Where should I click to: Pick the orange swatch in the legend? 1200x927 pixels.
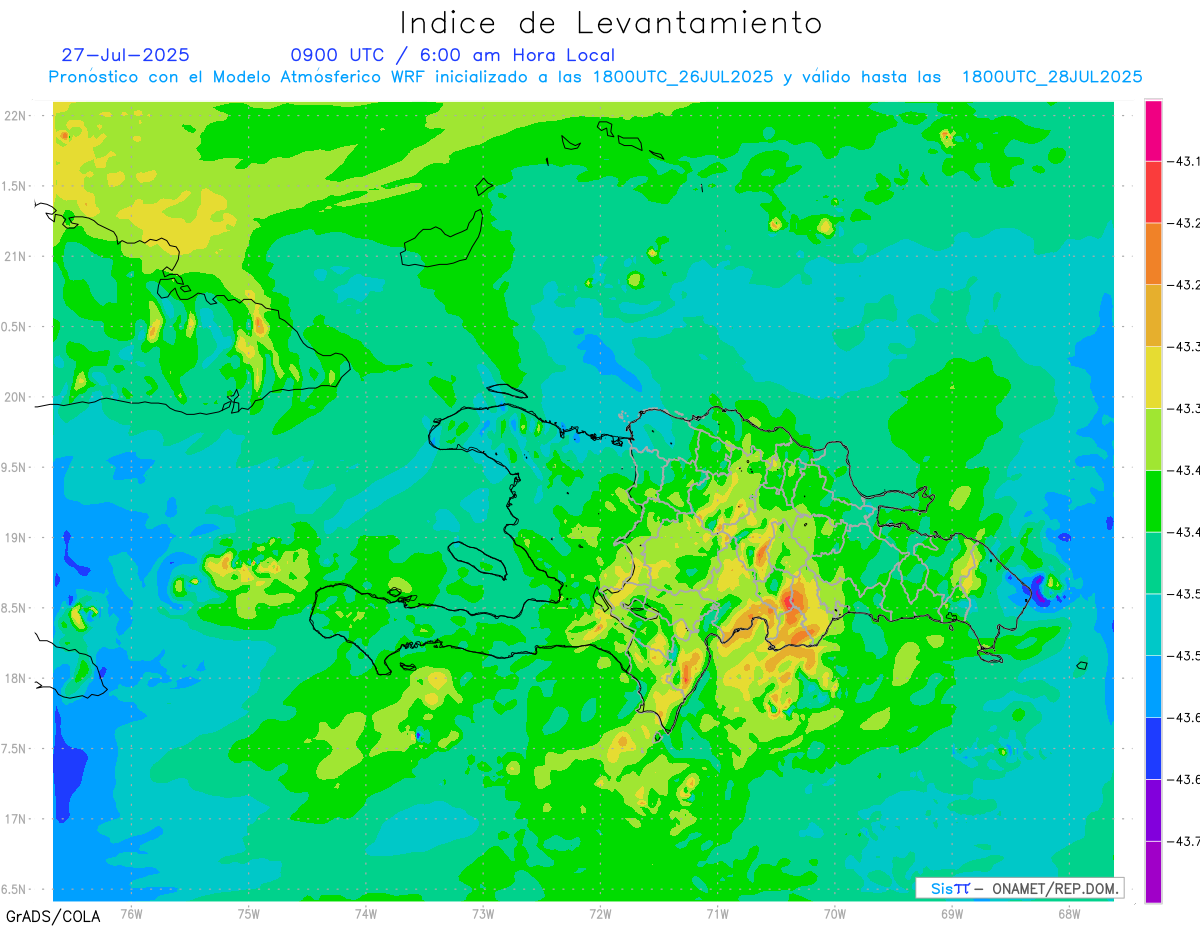pos(1153,253)
